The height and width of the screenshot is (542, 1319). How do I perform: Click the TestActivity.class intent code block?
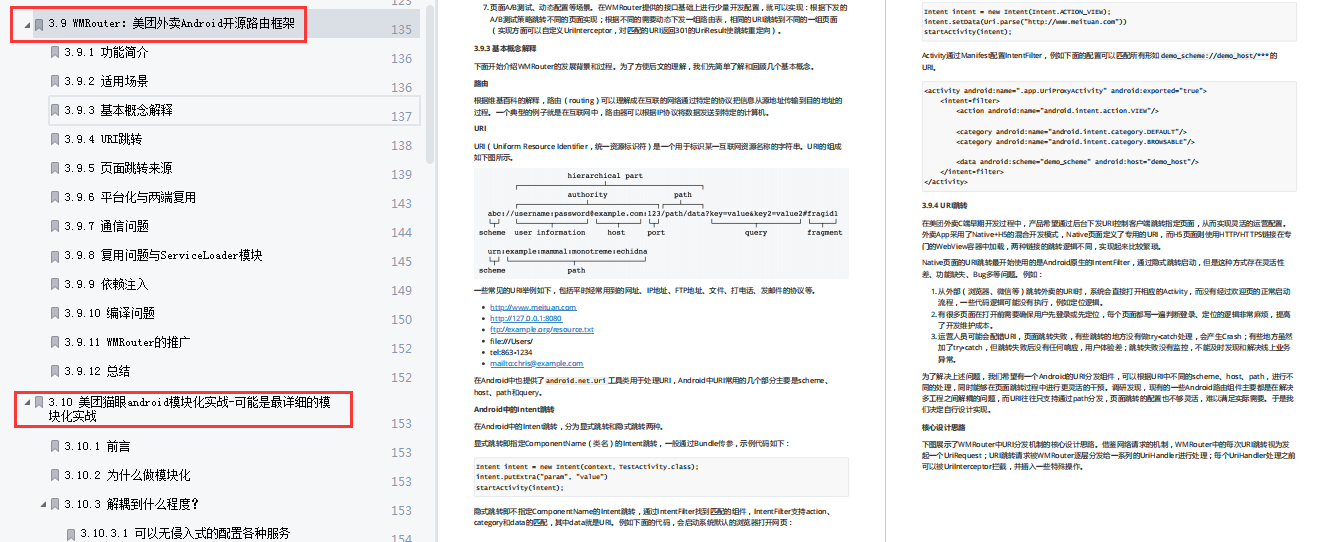tap(661, 477)
